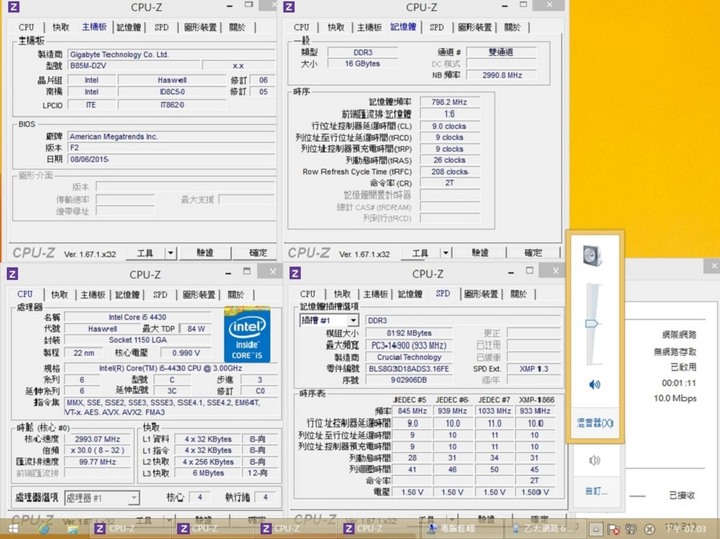
Task: Click the 16 GBytes memory size value
Action: coord(362,64)
